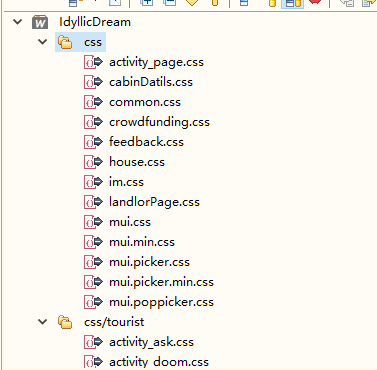Click the file icon beside house.css
377x370 pixels.
pos(93,162)
